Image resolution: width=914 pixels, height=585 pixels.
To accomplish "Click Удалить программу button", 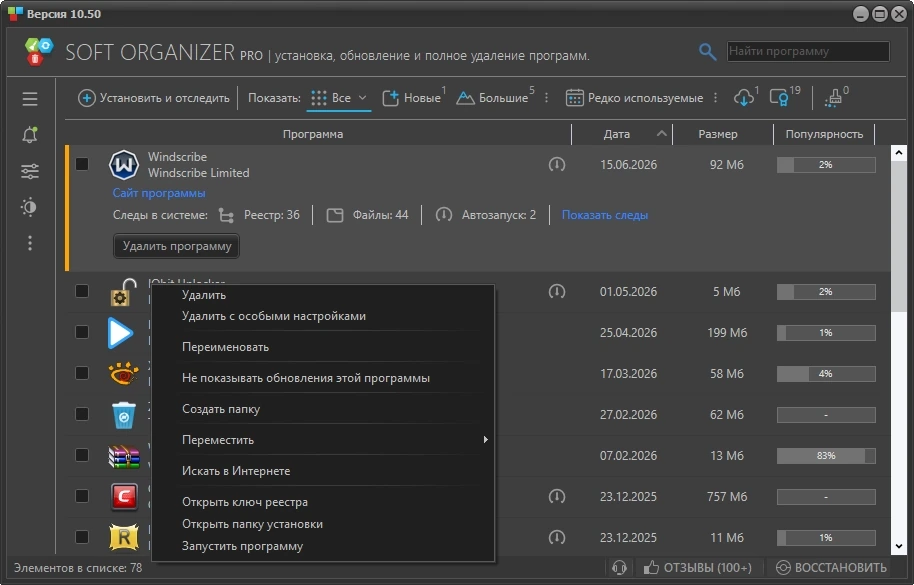I will 177,246.
